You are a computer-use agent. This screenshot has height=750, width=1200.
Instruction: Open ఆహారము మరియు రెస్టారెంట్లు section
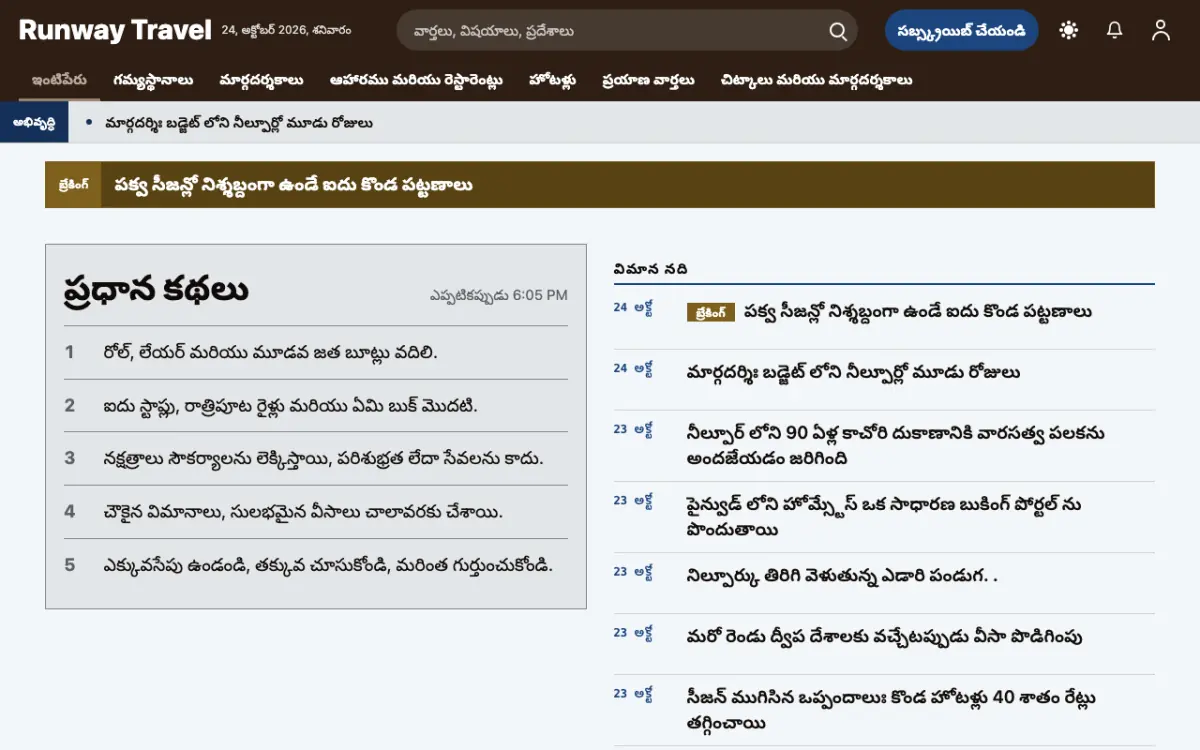(416, 80)
